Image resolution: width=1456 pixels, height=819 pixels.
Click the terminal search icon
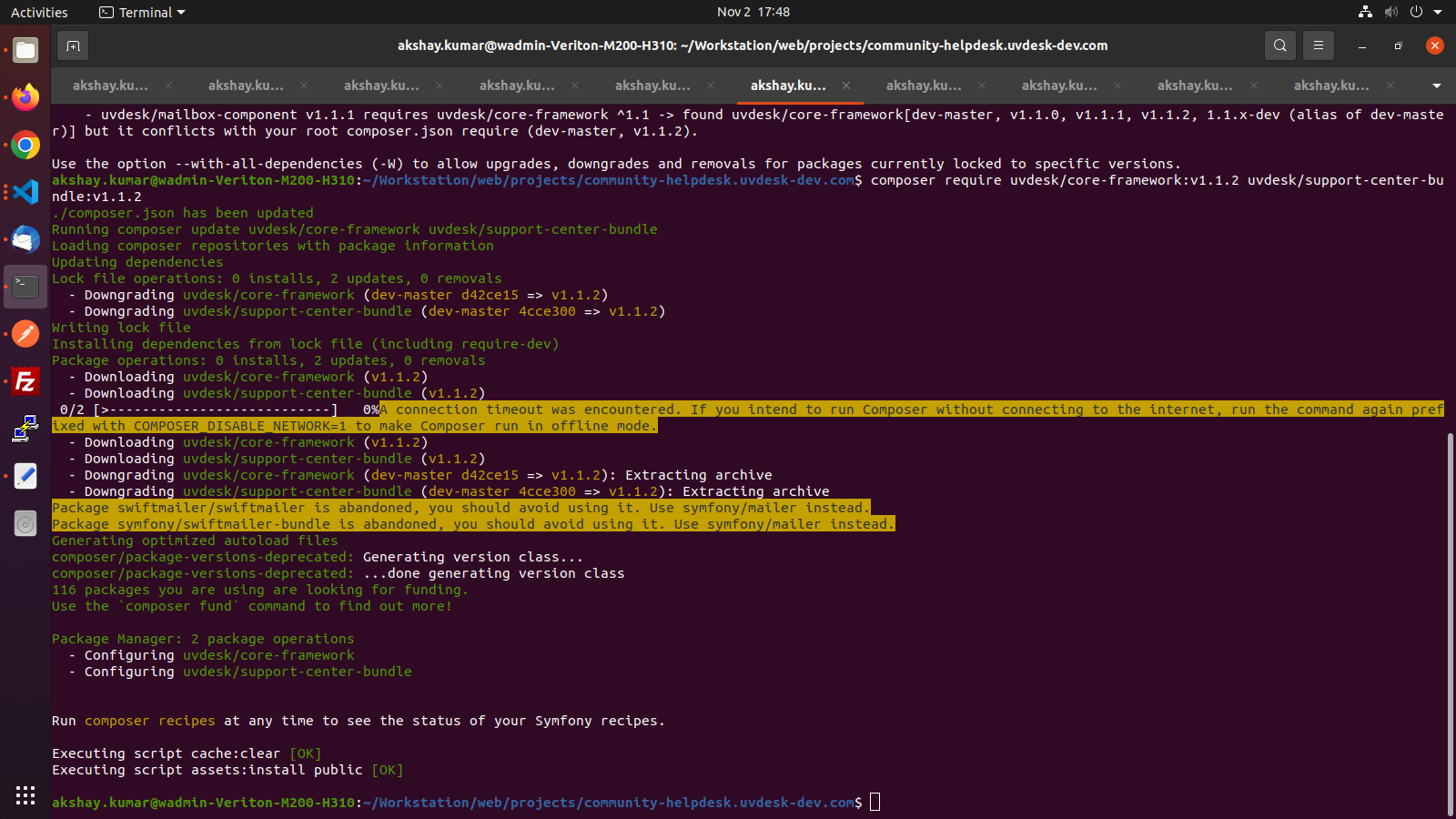(x=1279, y=45)
